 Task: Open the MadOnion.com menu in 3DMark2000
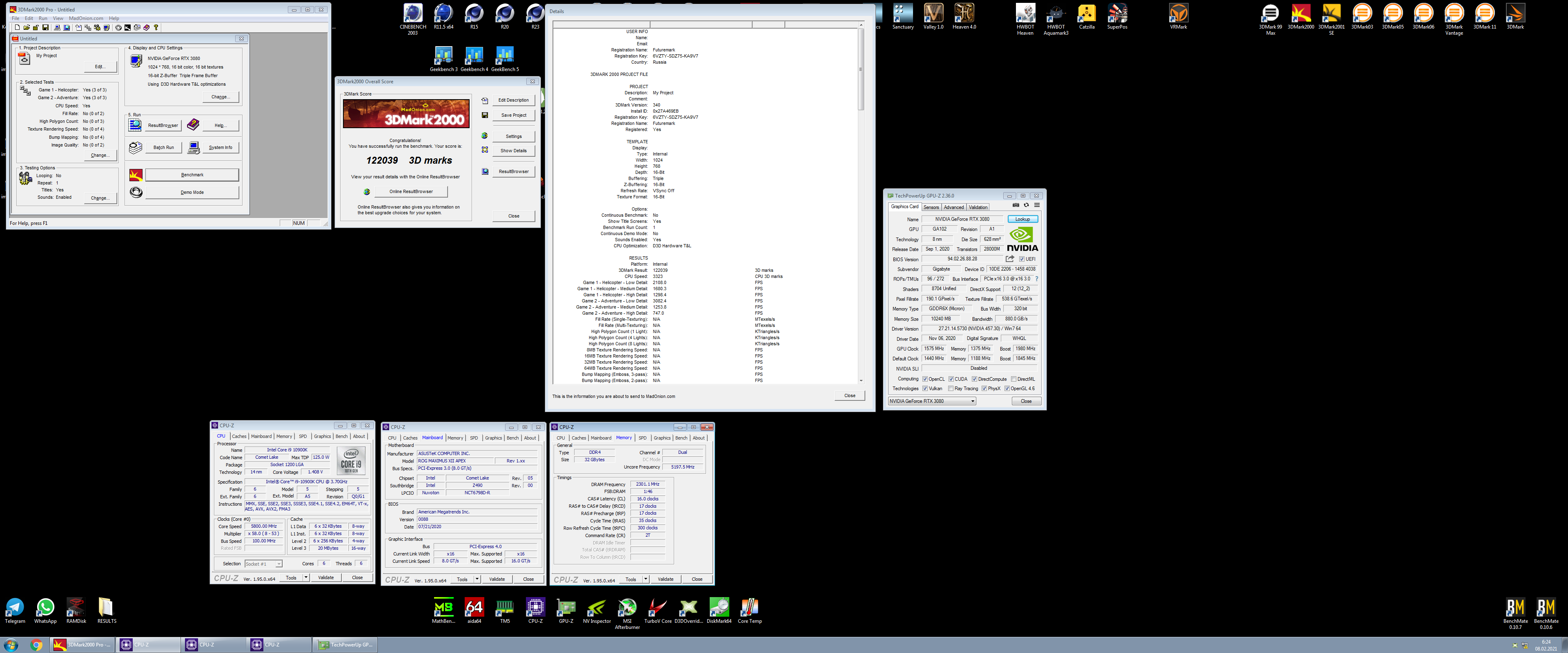coord(86,18)
